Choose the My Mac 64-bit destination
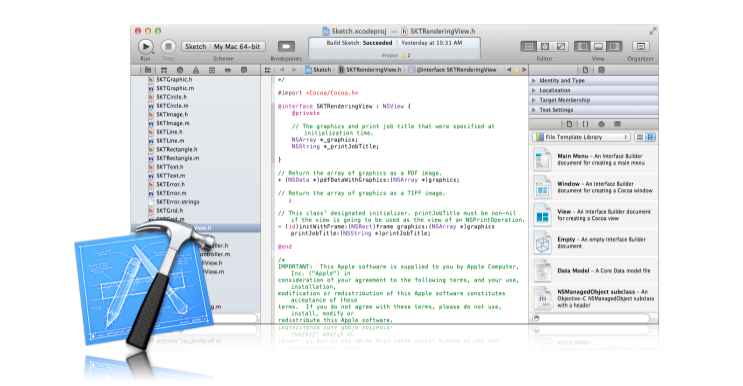Viewport: 743px width, 386px height. point(237,46)
